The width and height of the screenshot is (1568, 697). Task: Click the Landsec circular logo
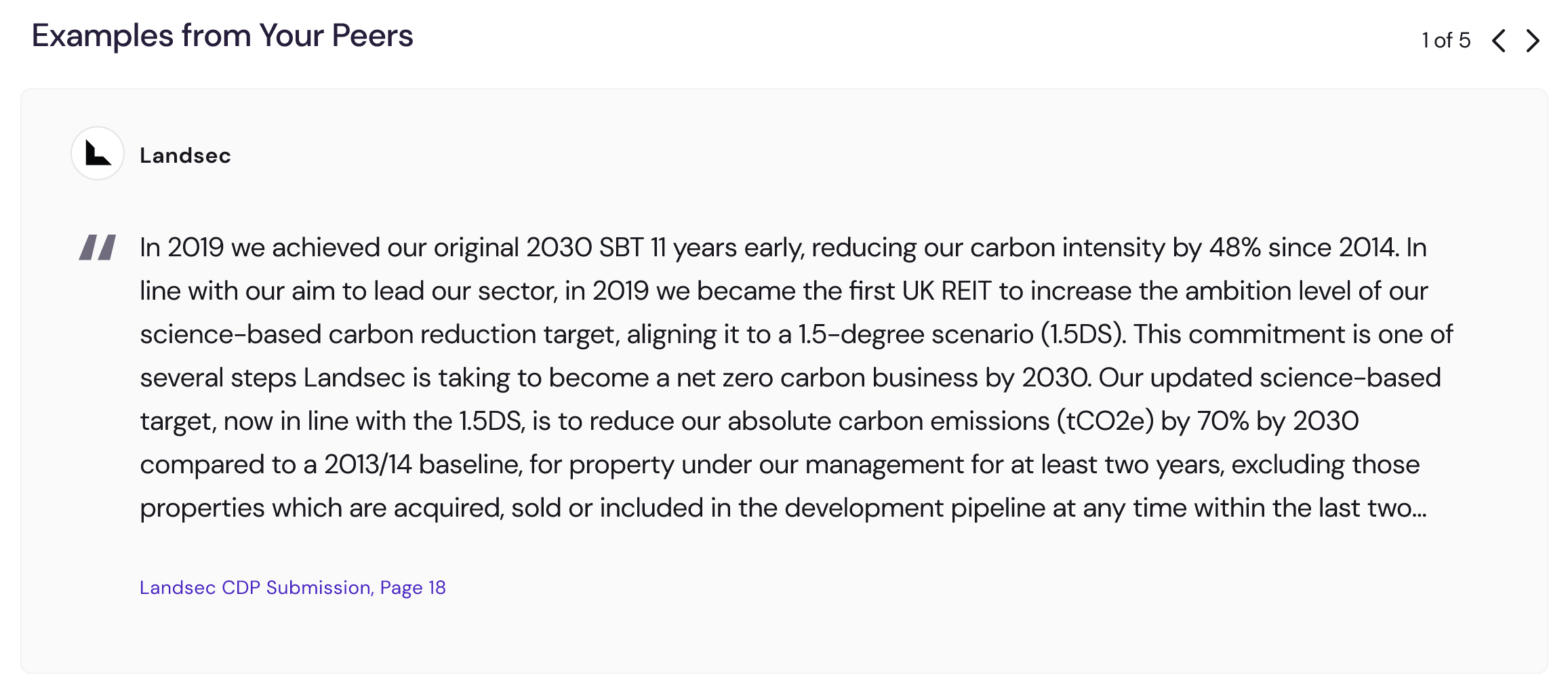[x=98, y=153]
